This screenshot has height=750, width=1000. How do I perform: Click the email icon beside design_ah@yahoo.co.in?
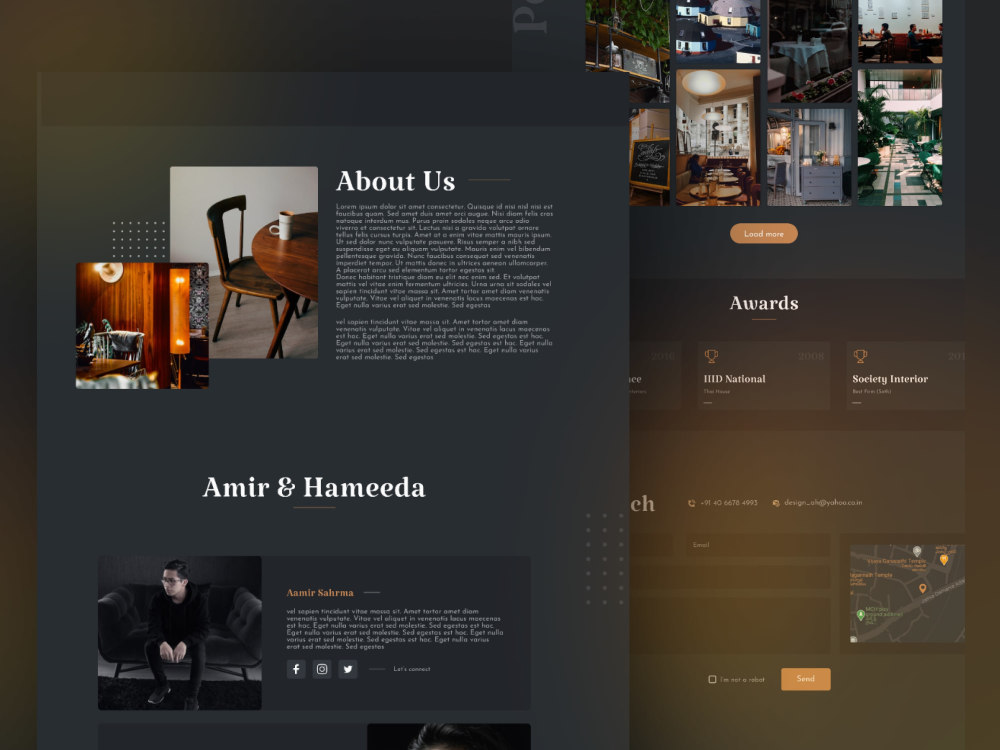(776, 503)
